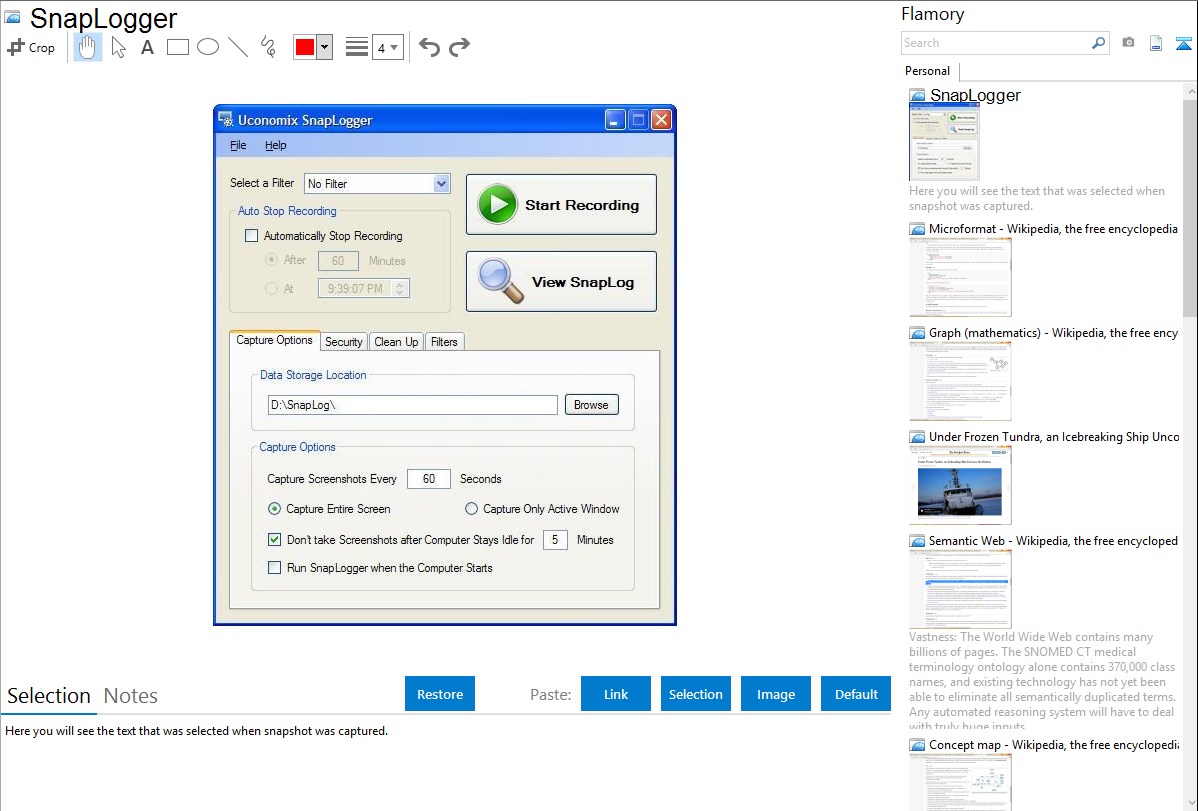Viewport: 1198px width, 811px height.
Task: Select the rectangle drawing tool
Action: coord(177,47)
